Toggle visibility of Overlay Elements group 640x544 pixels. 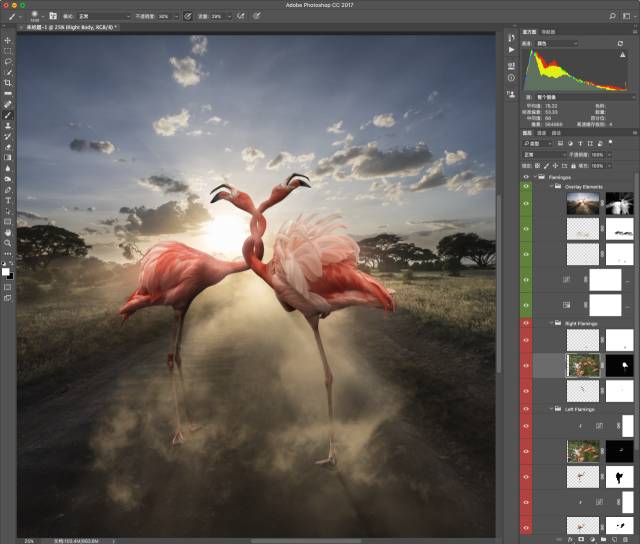point(527,186)
